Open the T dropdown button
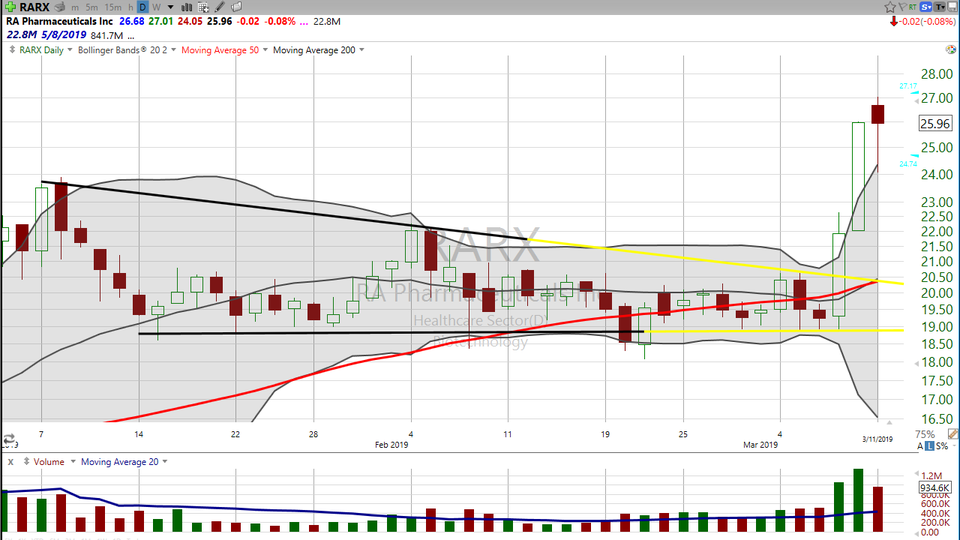This screenshot has height=540, width=960. [x=940, y=7]
